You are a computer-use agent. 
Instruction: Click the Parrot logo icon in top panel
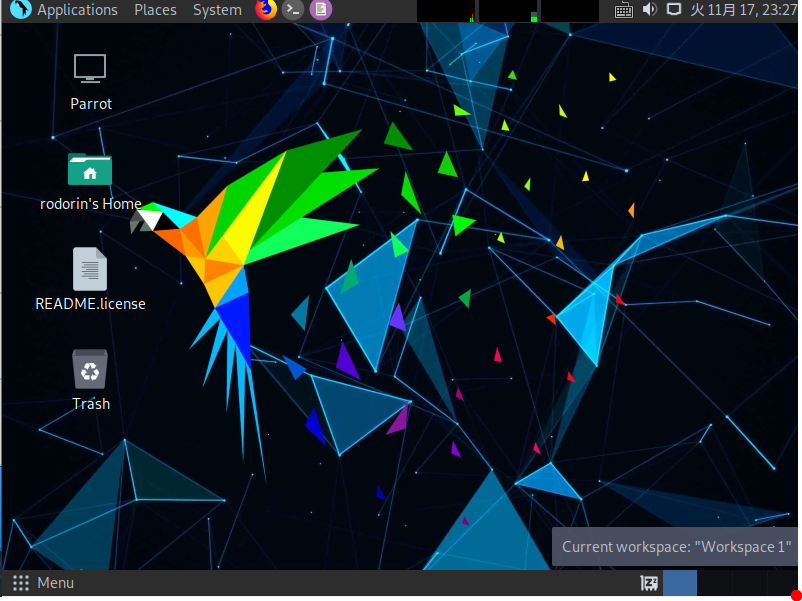click(x=20, y=10)
